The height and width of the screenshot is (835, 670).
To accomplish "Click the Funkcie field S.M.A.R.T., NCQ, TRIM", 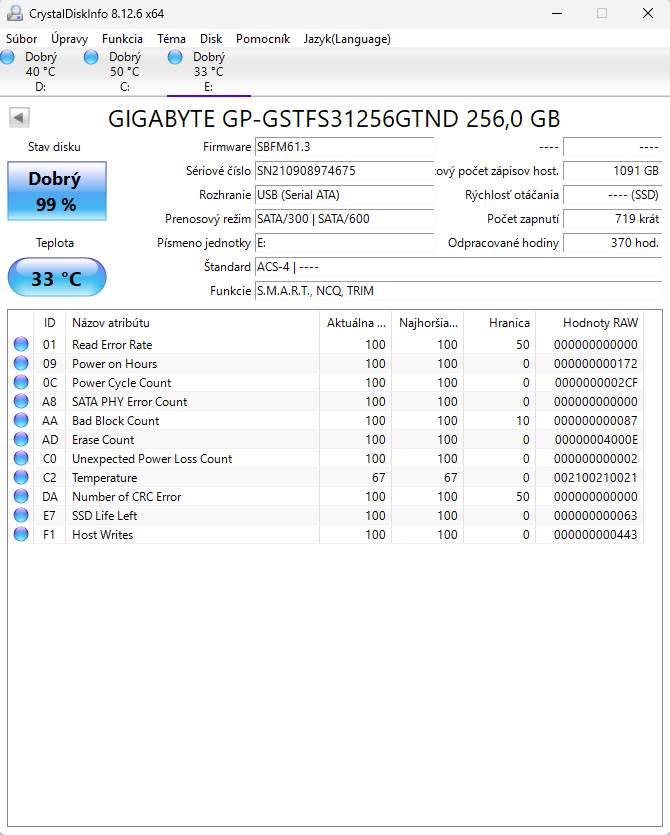I will (459, 291).
